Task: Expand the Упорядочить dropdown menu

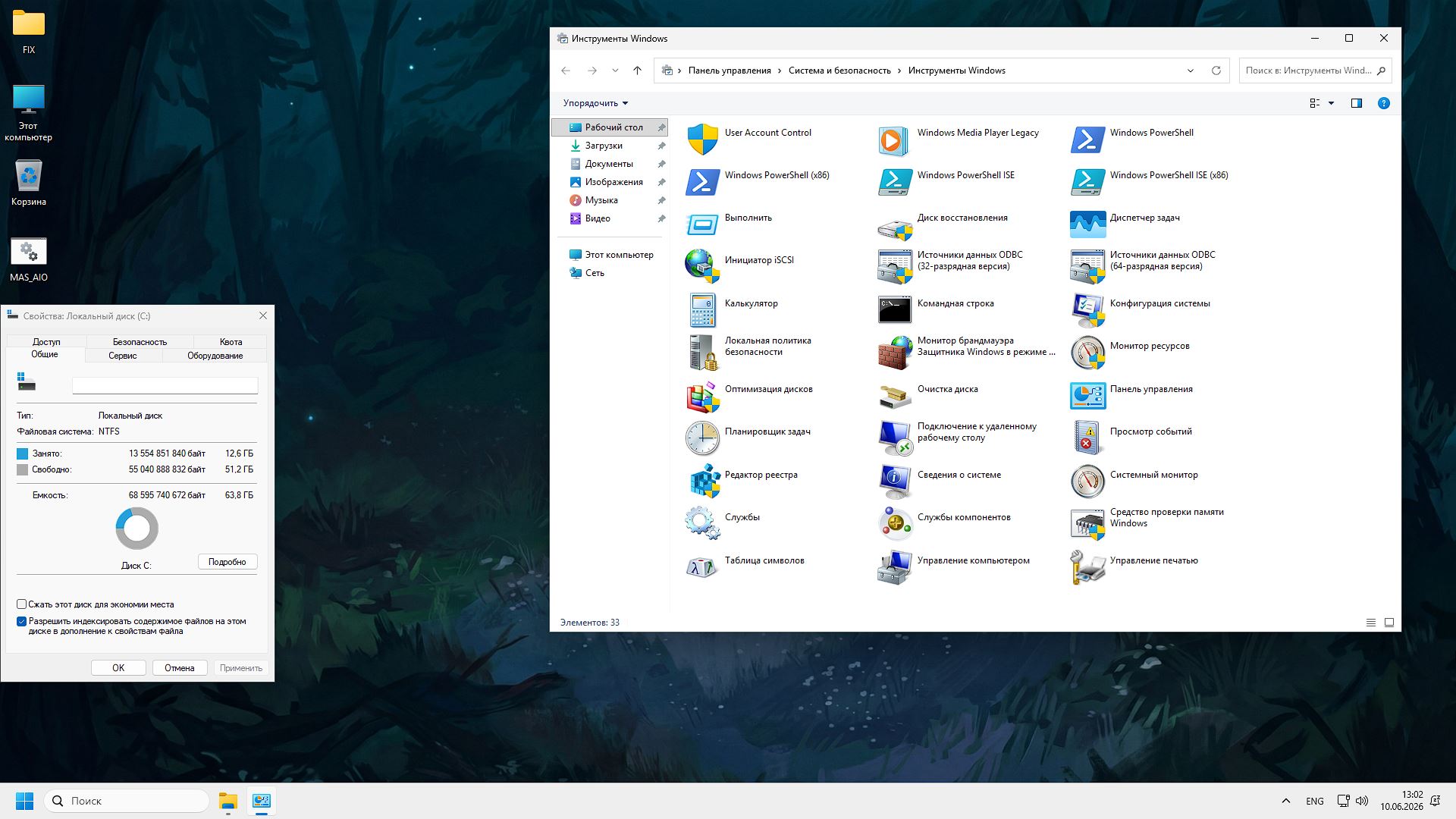Action: 596,103
